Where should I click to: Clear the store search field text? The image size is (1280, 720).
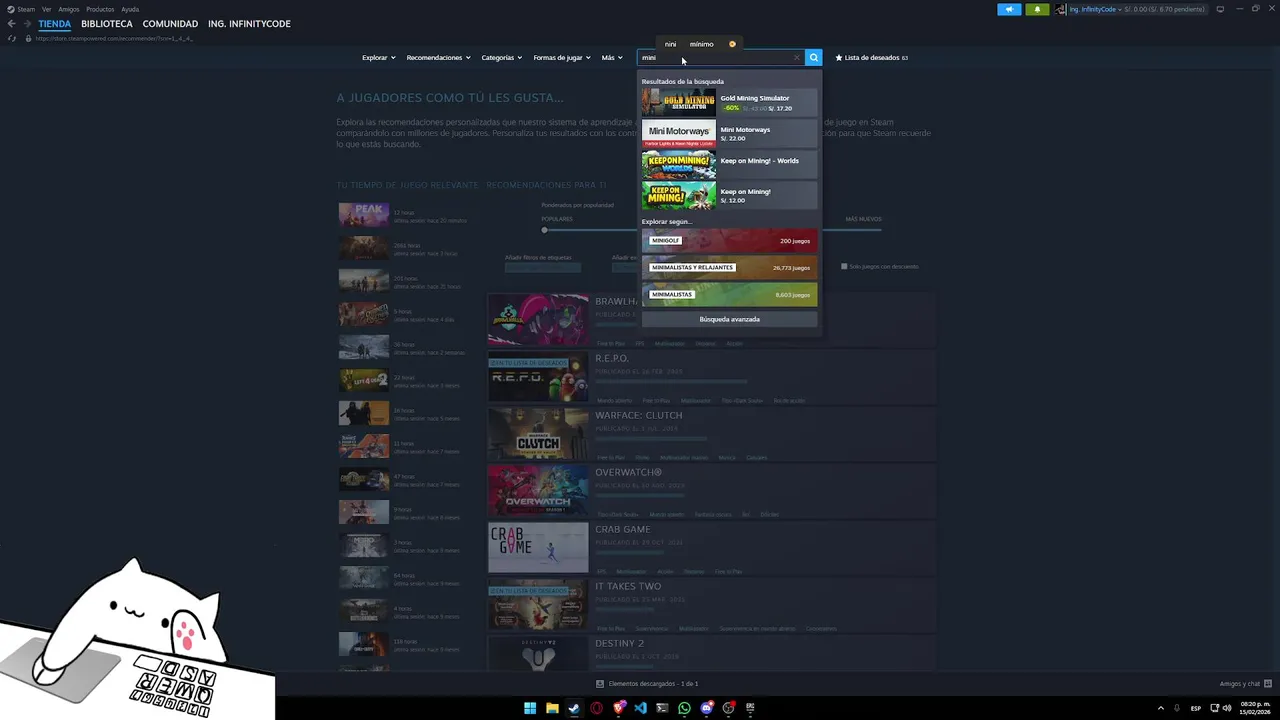[x=797, y=58]
